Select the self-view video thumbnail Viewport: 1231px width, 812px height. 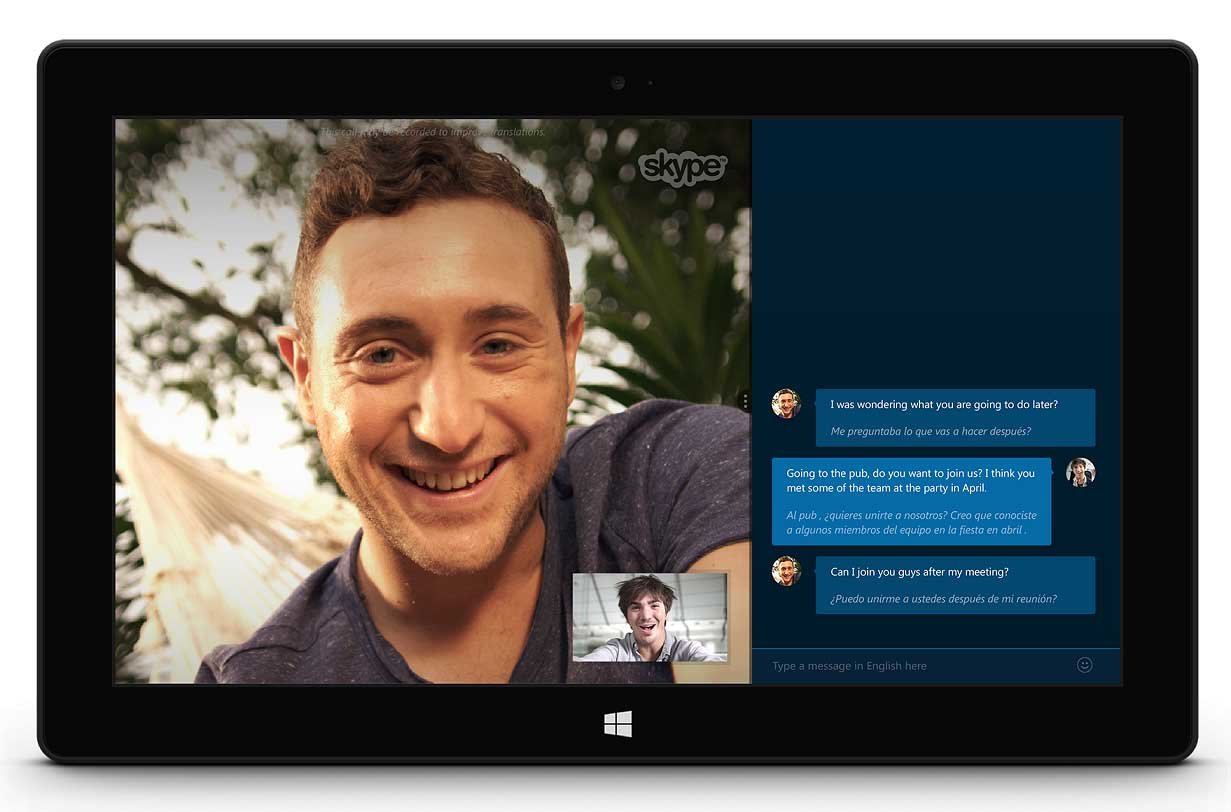coord(650,617)
